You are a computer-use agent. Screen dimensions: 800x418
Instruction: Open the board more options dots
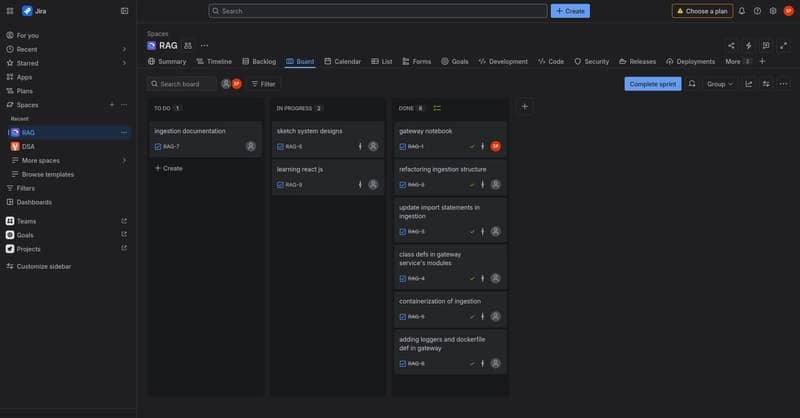tap(783, 84)
